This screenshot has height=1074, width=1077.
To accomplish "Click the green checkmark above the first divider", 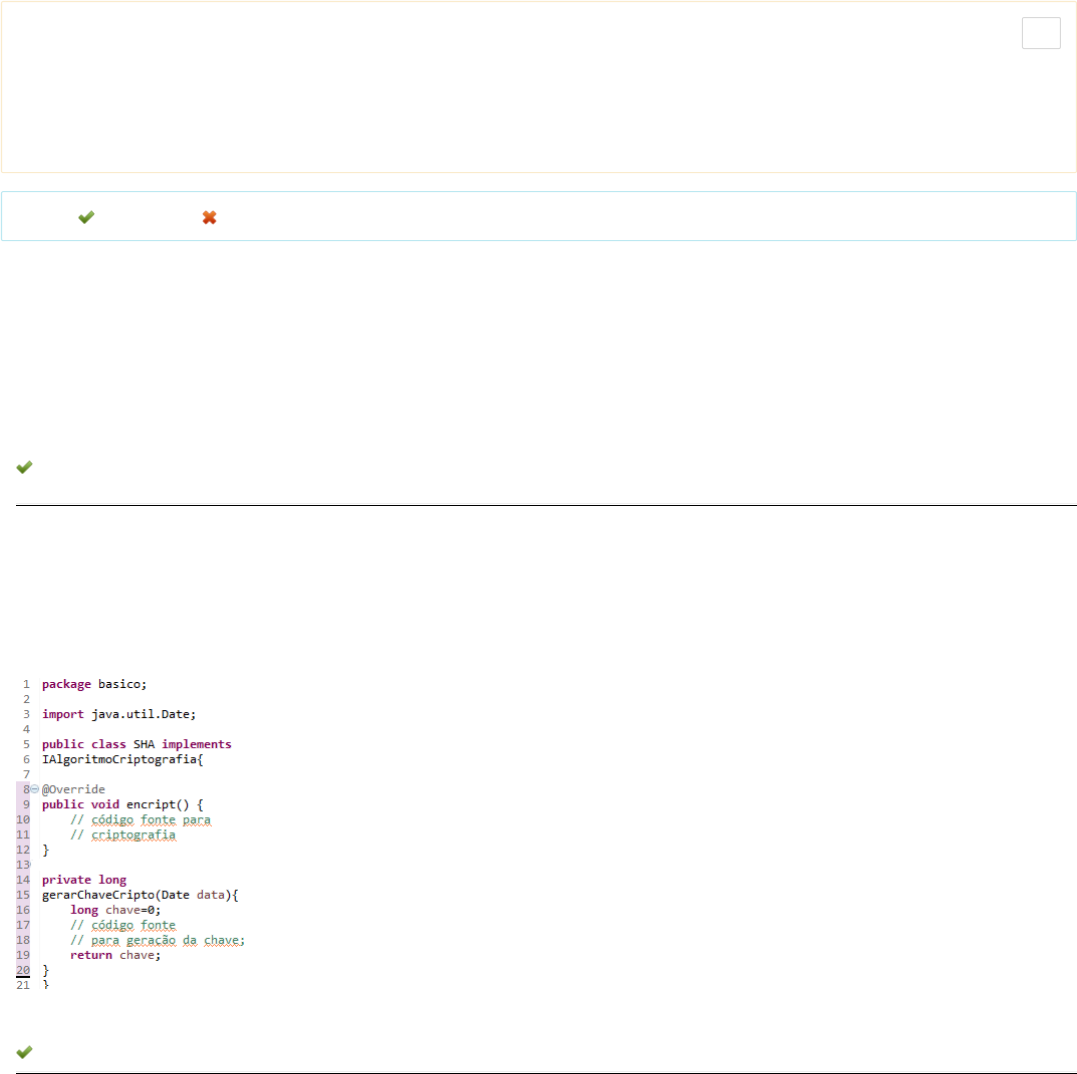I will 24,467.
